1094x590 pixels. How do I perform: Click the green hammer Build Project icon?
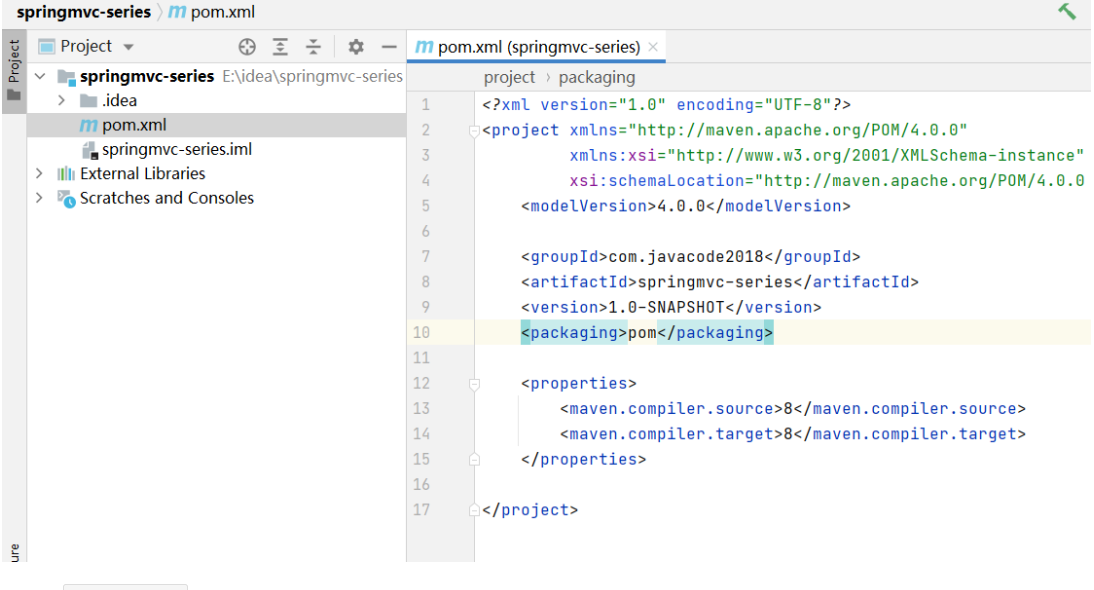1067,12
